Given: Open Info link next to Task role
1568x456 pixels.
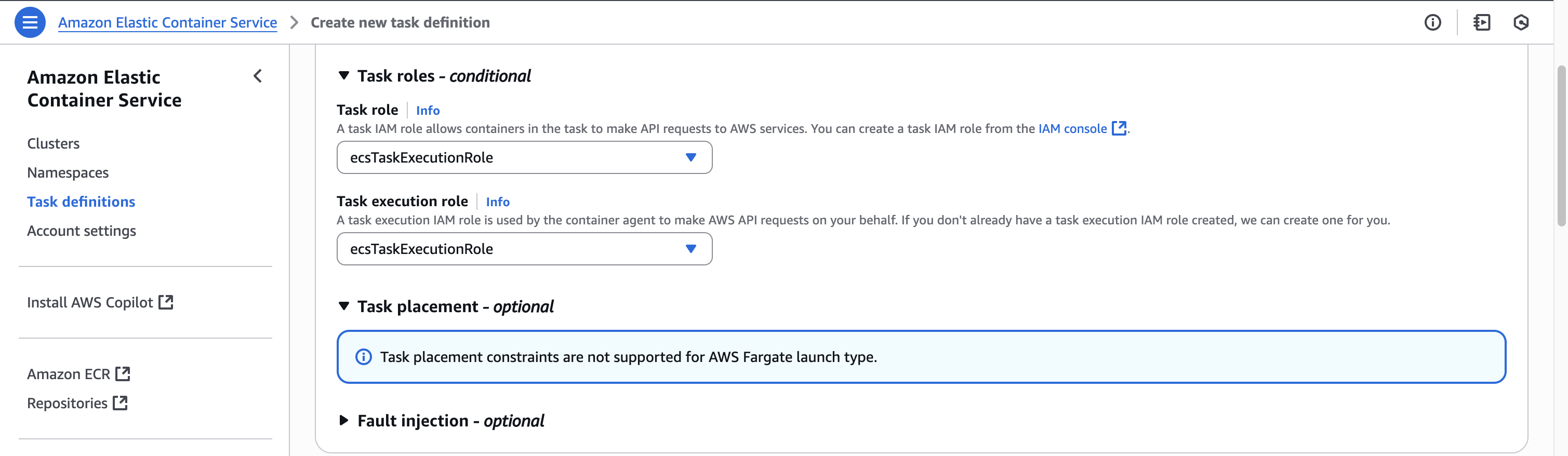Looking at the screenshot, I should click(427, 110).
